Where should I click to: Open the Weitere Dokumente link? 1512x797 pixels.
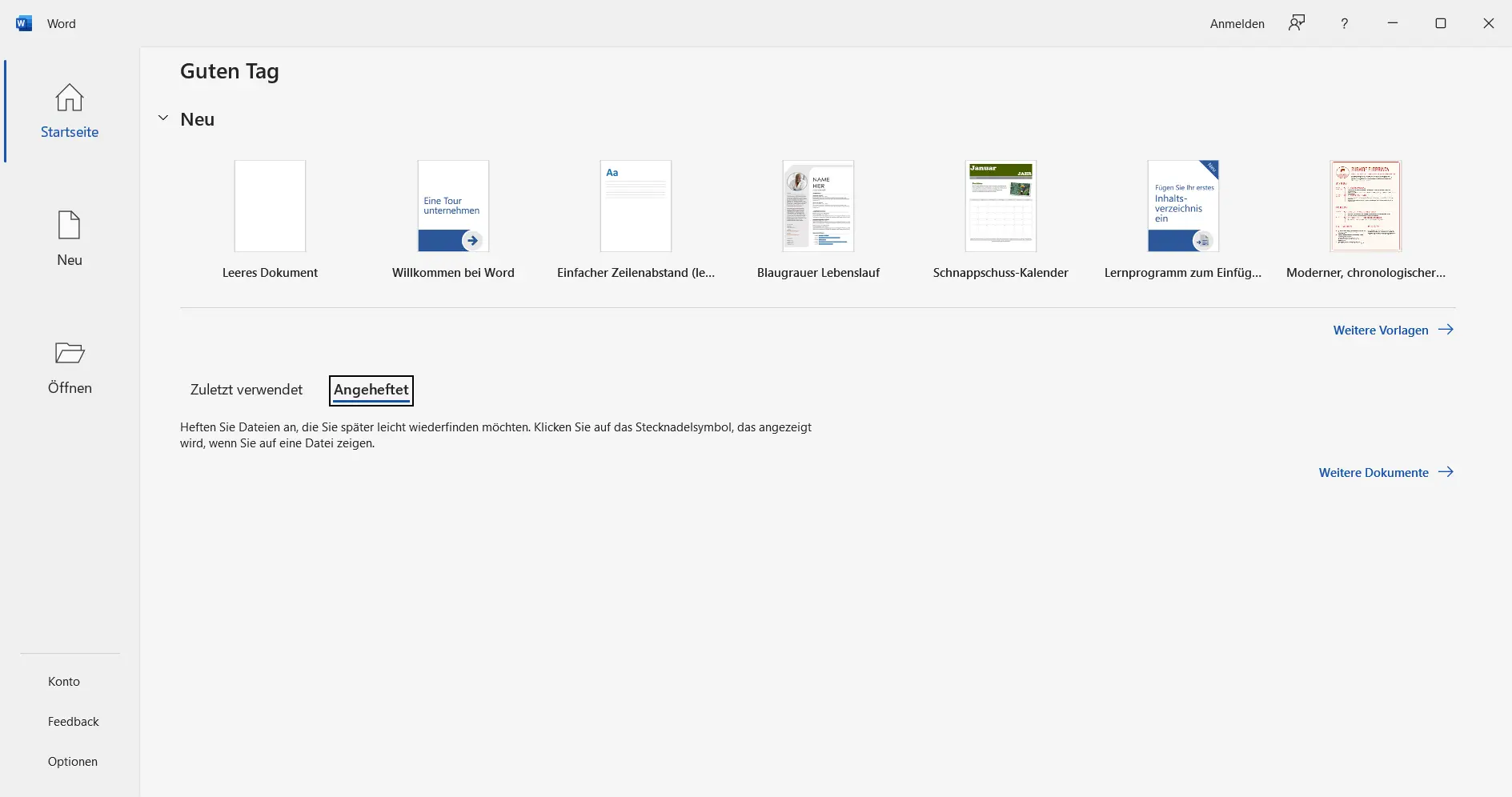point(1373,472)
